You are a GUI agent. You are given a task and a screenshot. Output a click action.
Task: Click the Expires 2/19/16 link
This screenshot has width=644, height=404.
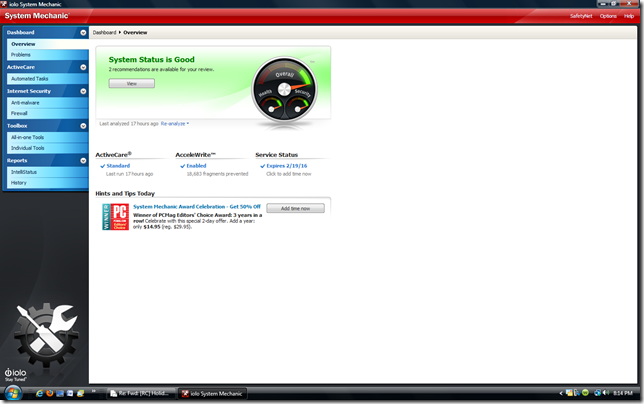tap(287, 166)
